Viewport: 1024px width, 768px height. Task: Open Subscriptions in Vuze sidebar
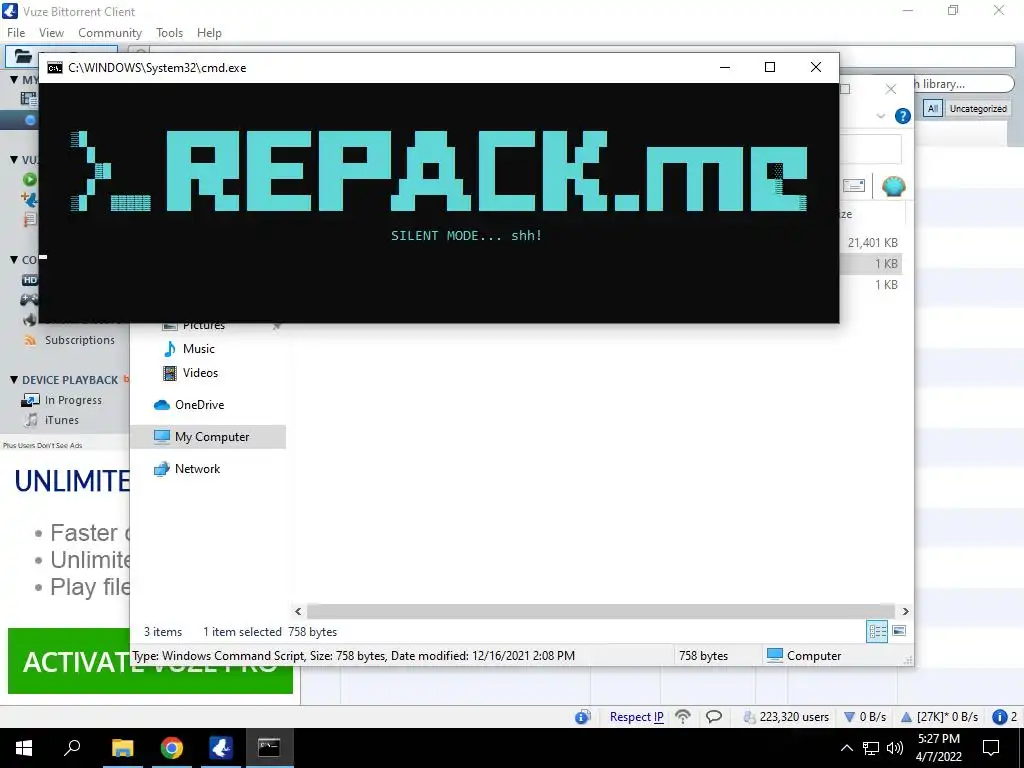pyautogui.click(x=80, y=340)
